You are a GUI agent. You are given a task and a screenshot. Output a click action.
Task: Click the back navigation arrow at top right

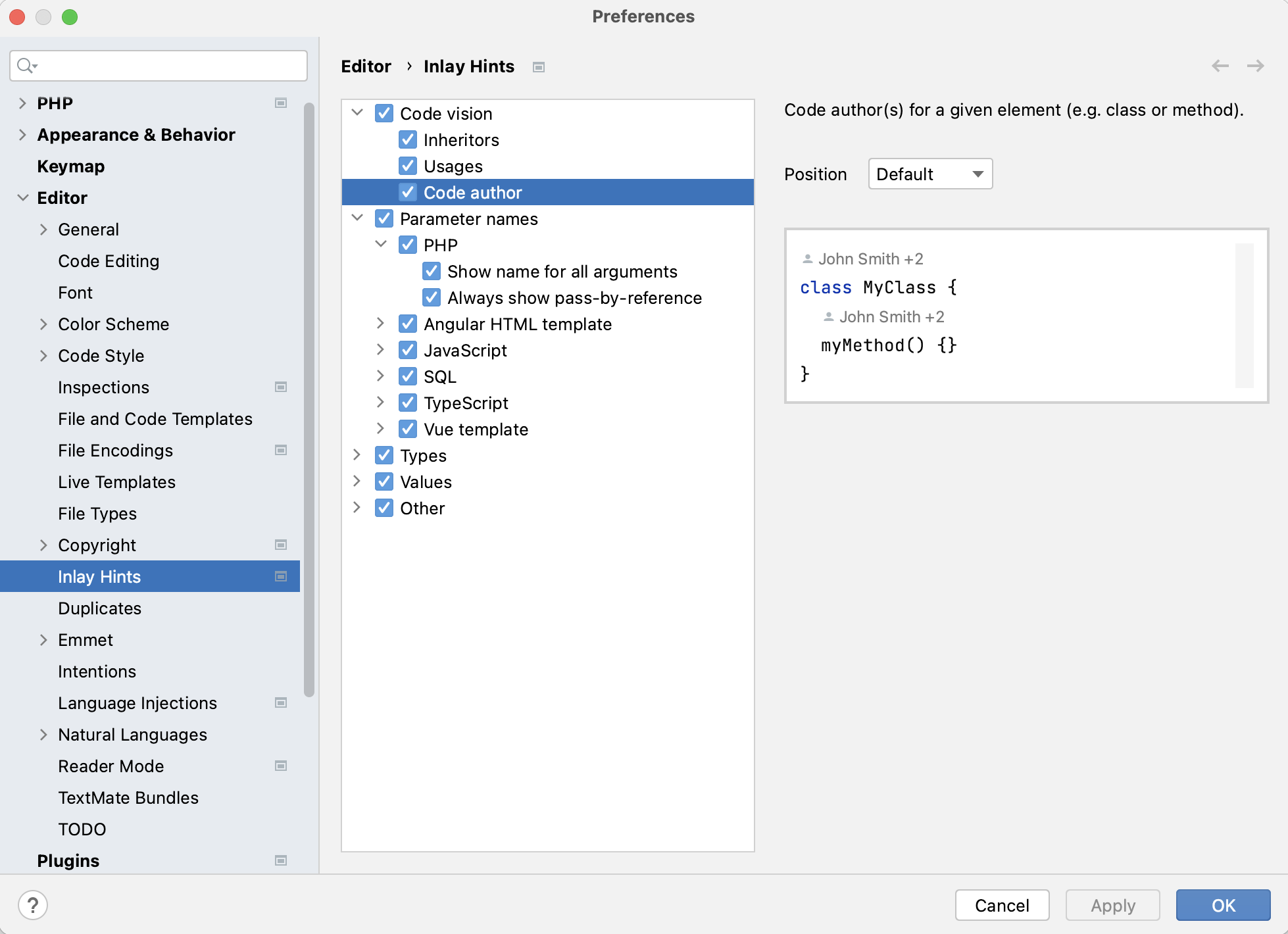[x=1220, y=66]
